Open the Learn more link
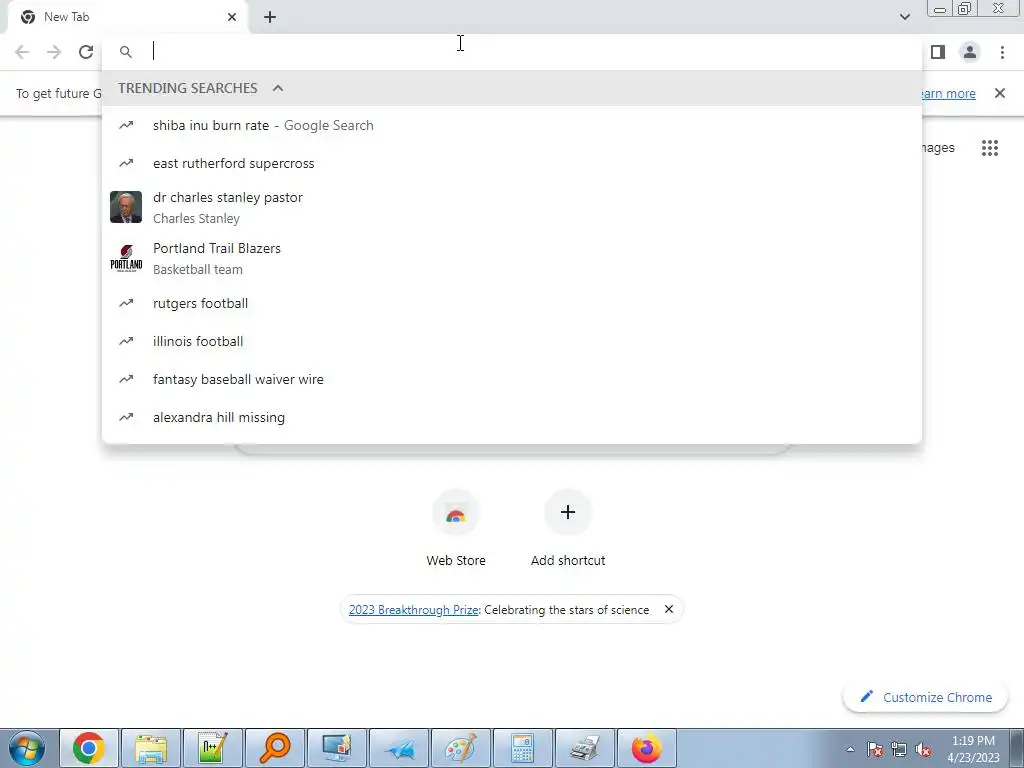Image resolution: width=1024 pixels, height=768 pixels. click(948, 93)
